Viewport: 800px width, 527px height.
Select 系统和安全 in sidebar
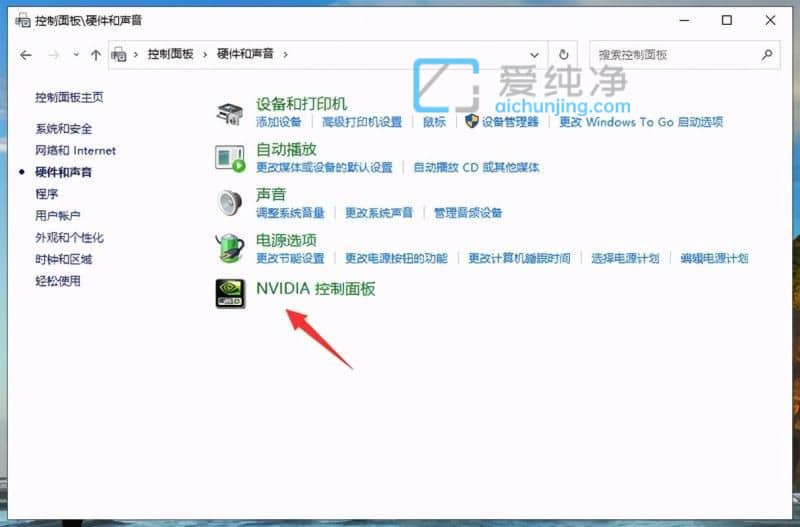coord(64,129)
